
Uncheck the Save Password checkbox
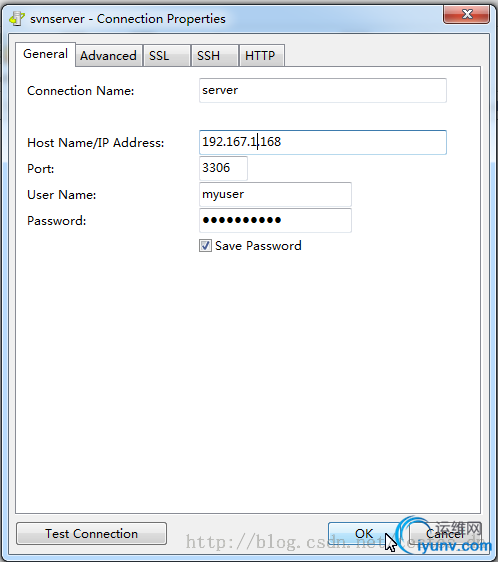point(205,246)
